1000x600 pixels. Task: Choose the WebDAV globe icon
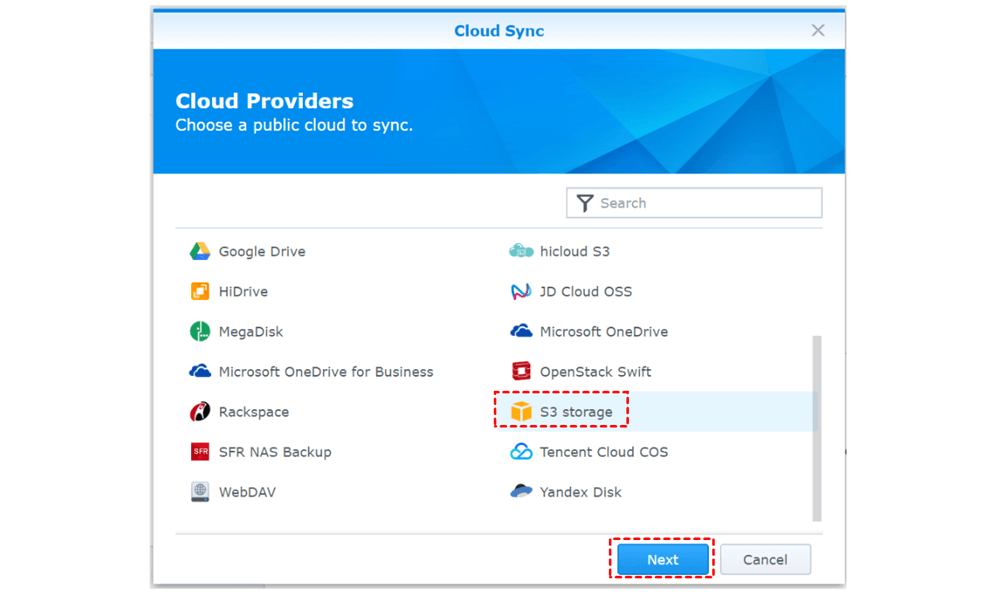coord(200,492)
